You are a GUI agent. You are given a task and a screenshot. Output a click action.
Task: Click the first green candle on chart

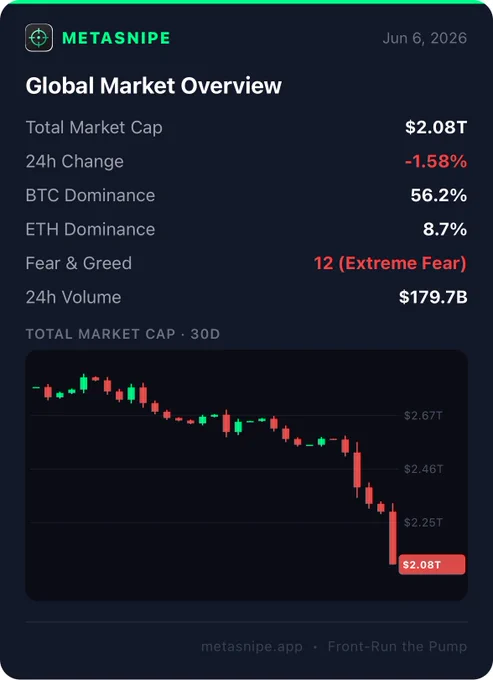pos(36,387)
